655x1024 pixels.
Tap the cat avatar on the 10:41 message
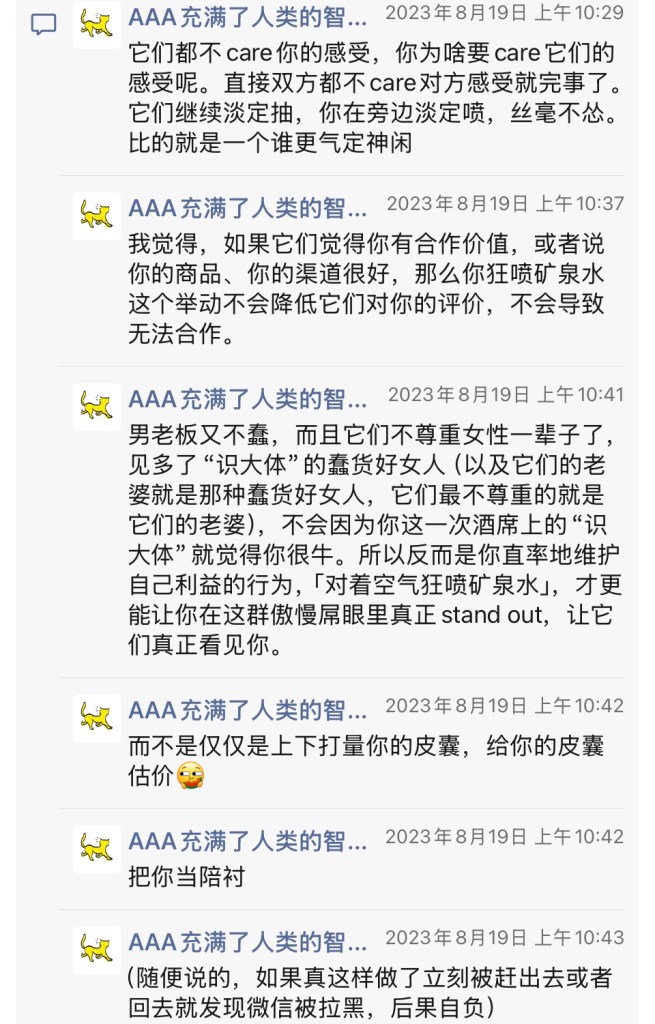coord(97,406)
